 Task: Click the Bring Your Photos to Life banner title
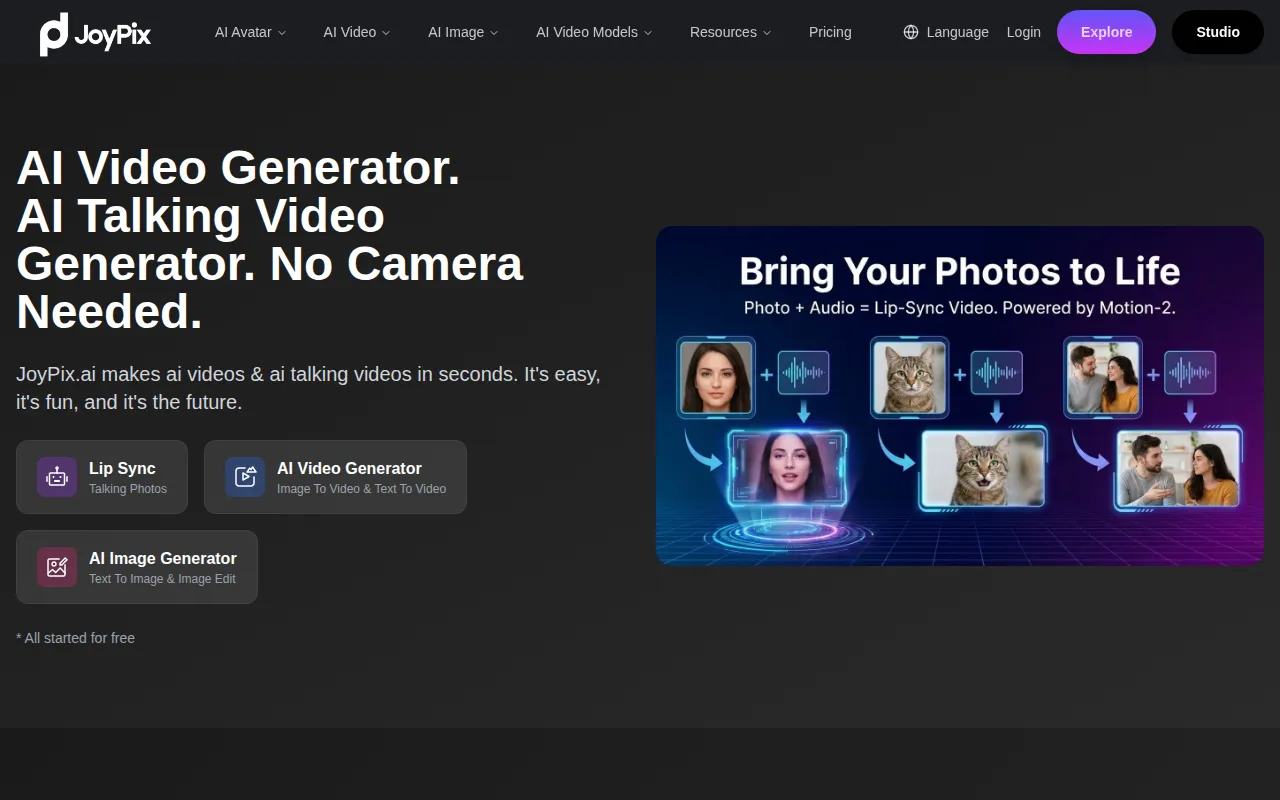point(959,271)
